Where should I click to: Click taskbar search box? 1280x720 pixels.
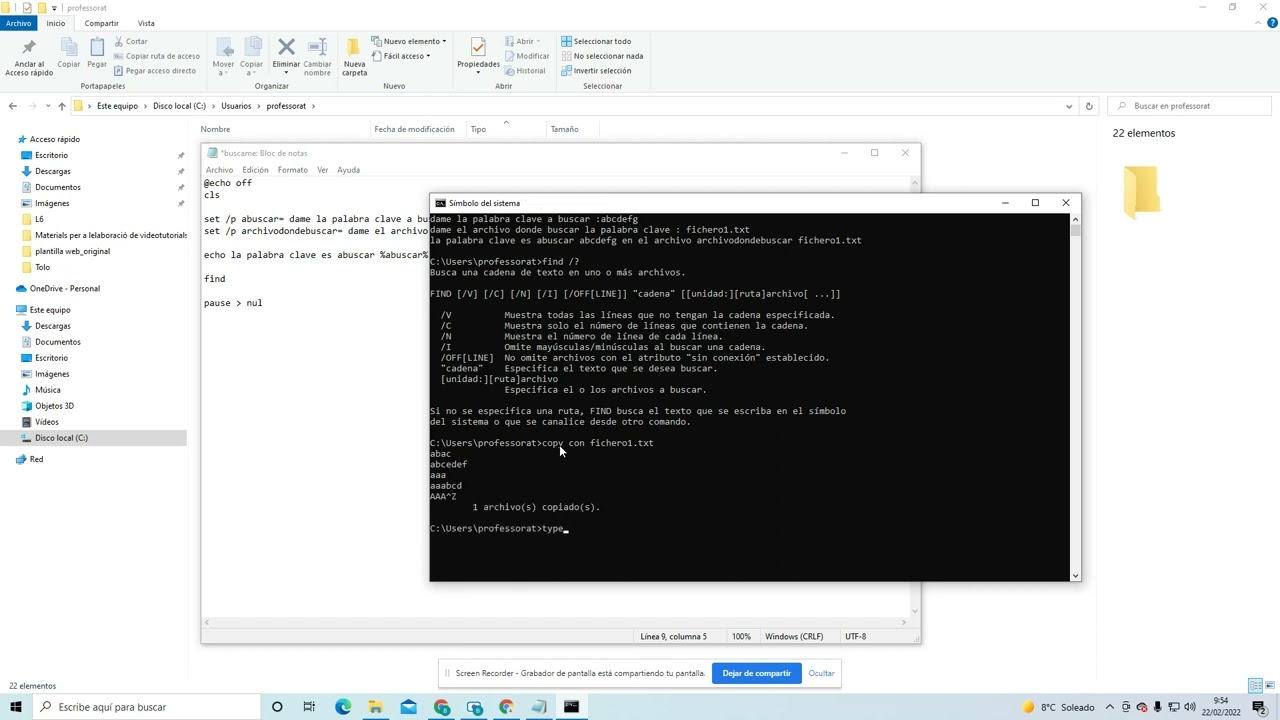click(x=147, y=707)
